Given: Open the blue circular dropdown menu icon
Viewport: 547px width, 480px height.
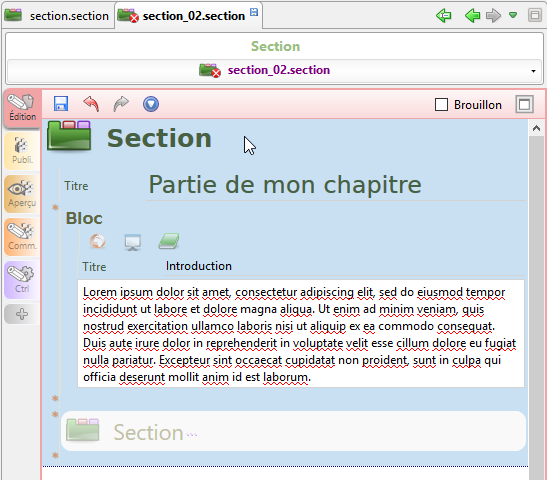Looking at the screenshot, I should pos(151,104).
